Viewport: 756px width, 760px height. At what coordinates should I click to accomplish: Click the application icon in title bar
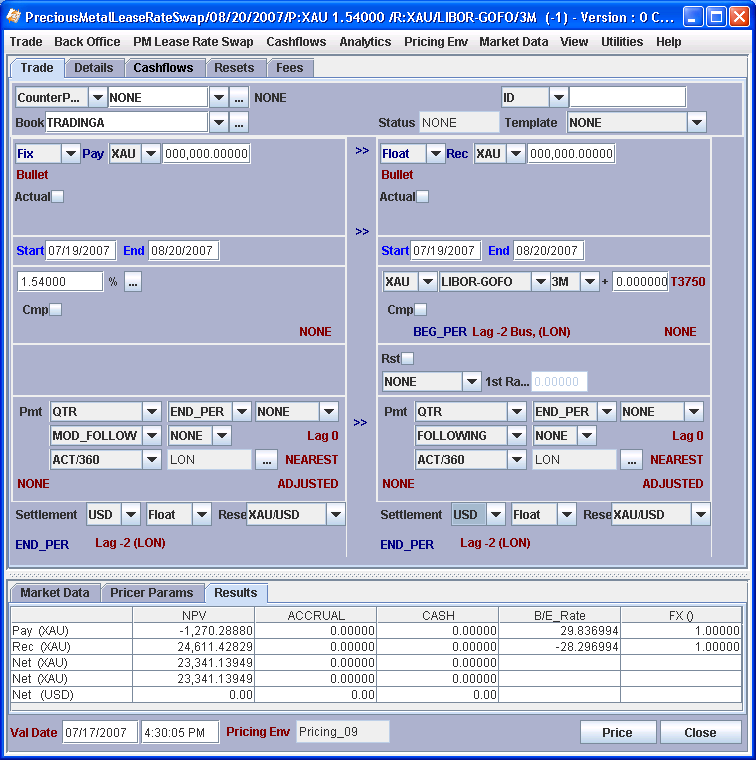14,16
